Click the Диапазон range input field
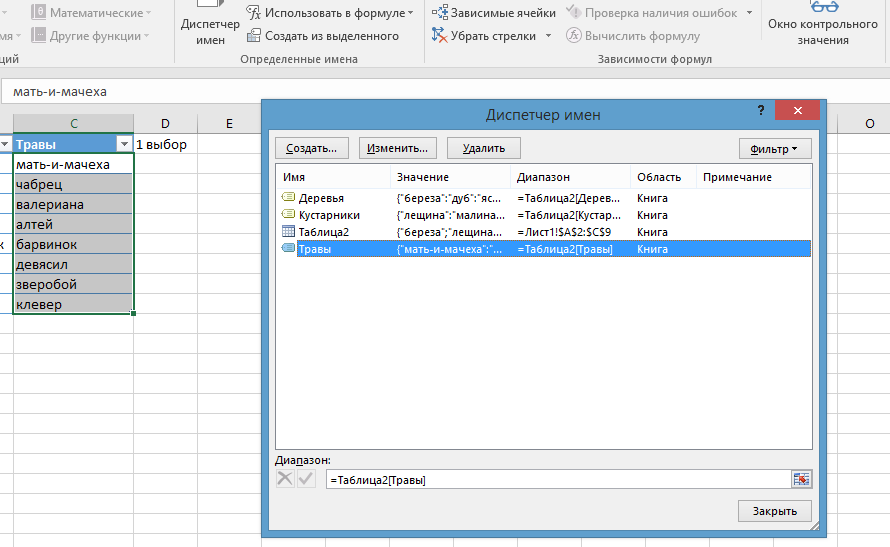The width and height of the screenshot is (890, 547). click(x=555, y=480)
